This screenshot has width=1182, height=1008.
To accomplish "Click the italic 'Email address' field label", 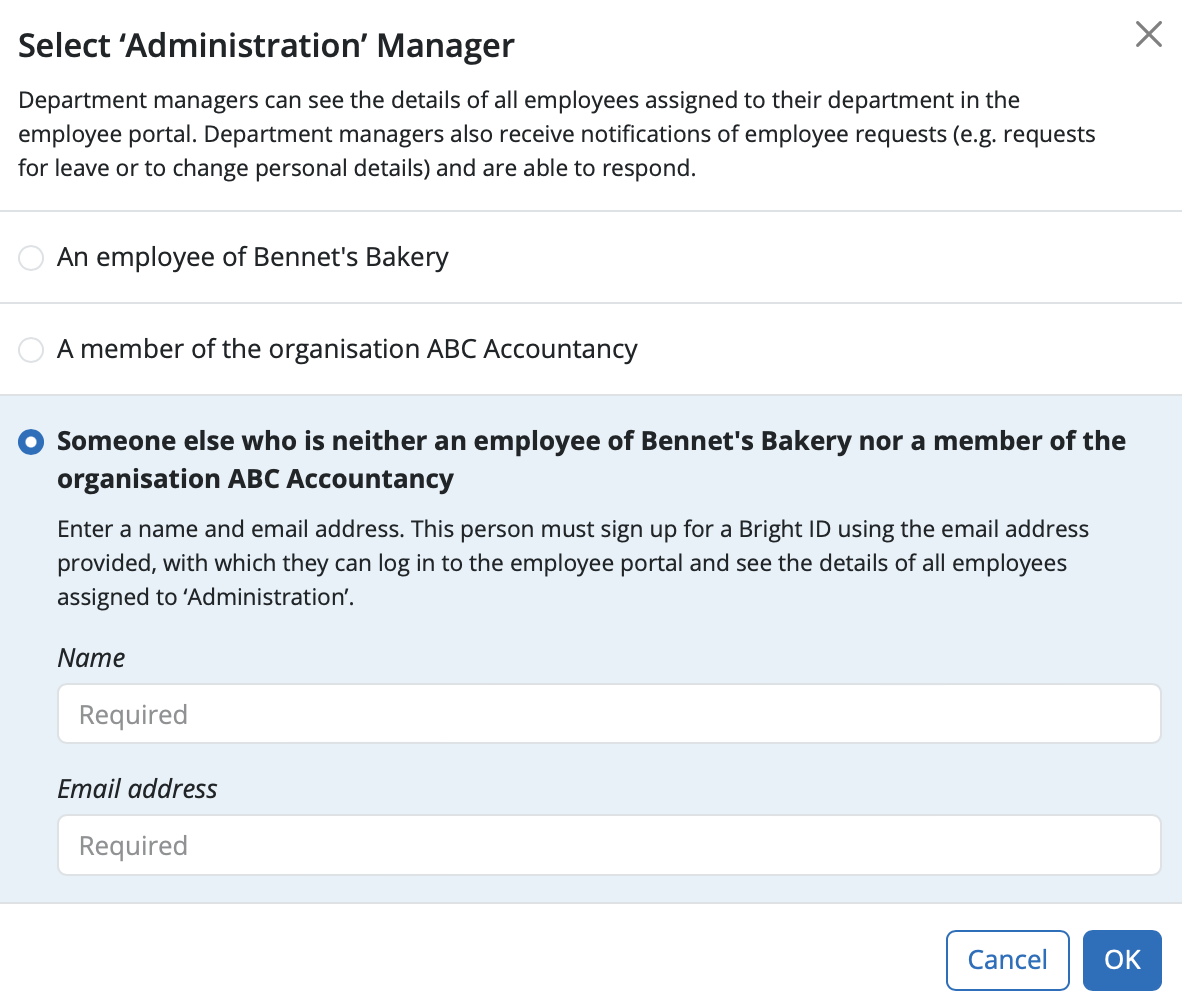I will click(x=137, y=789).
